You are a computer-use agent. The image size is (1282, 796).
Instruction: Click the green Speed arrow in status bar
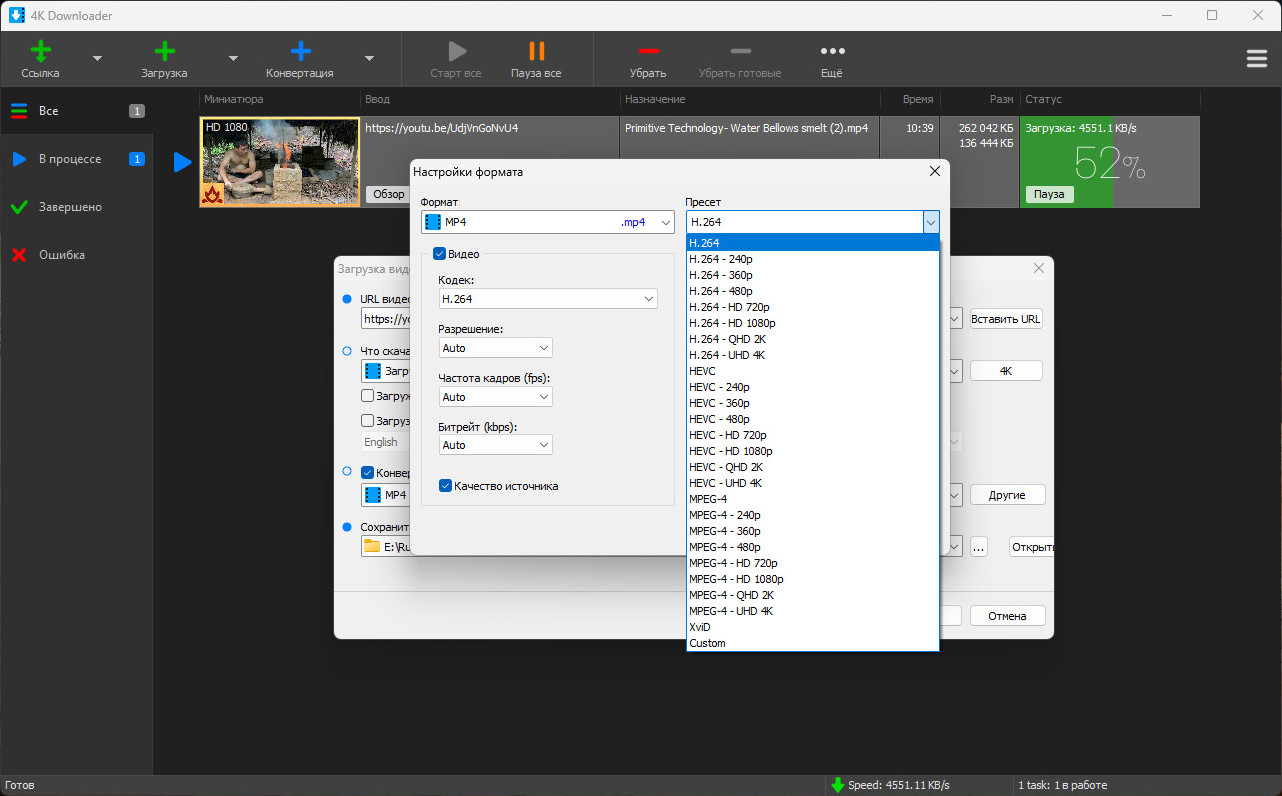pyautogui.click(x=837, y=785)
